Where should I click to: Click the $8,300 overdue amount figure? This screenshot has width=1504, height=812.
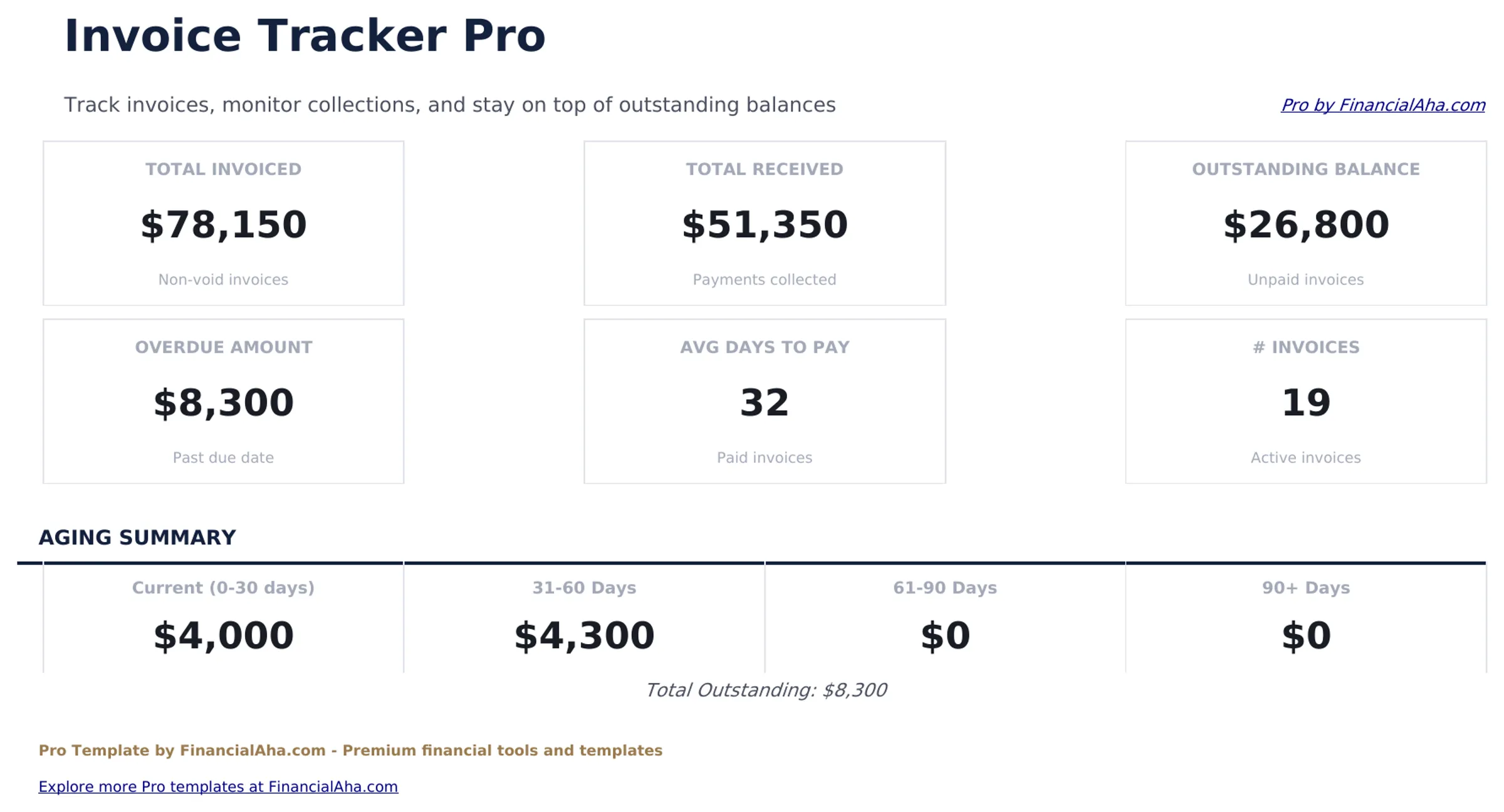223,402
